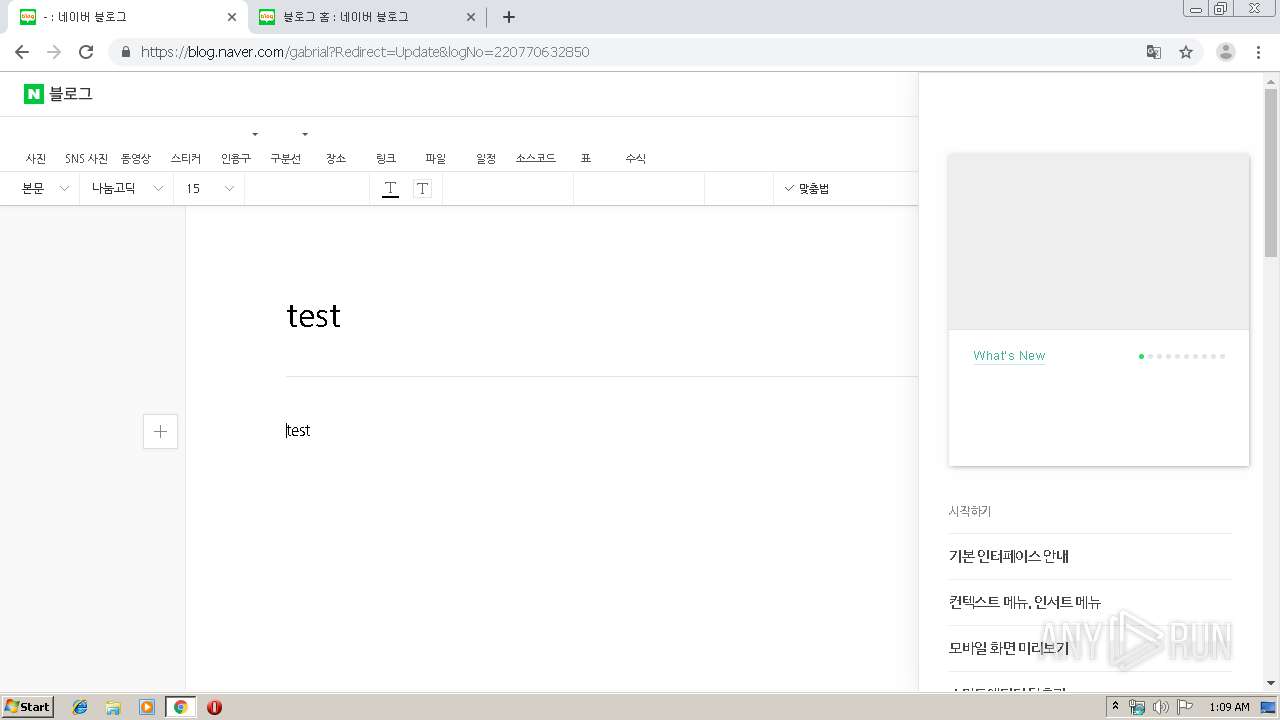This screenshot has width=1280, height=720.
Task: Go forward in browser
Action: [x=54, y=52]
